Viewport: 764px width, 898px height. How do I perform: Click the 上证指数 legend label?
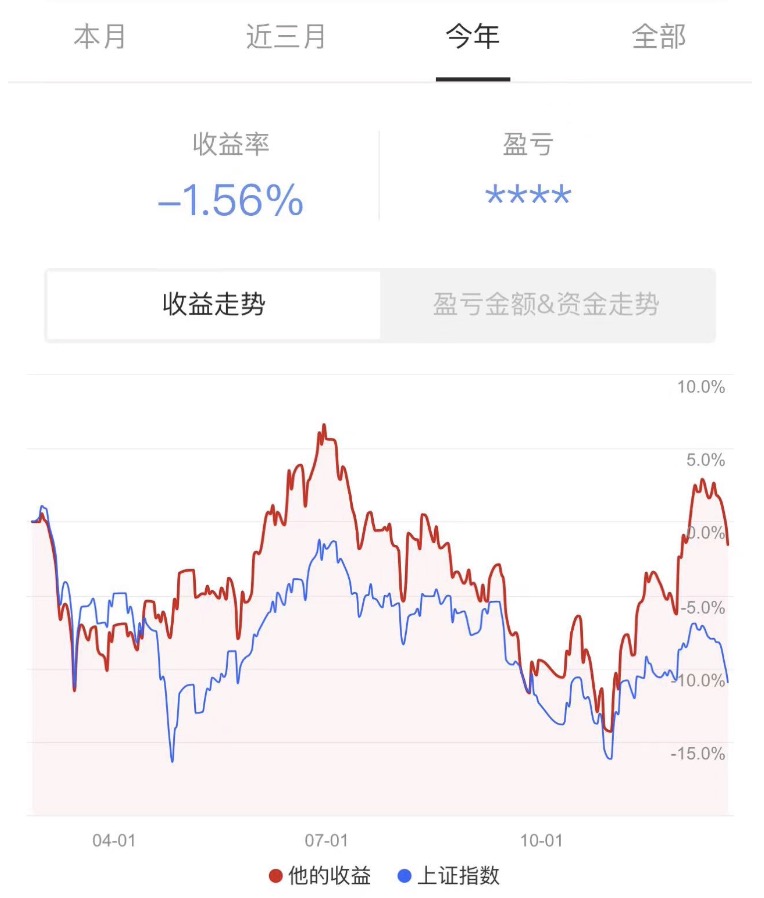click(x=458, y=877)
